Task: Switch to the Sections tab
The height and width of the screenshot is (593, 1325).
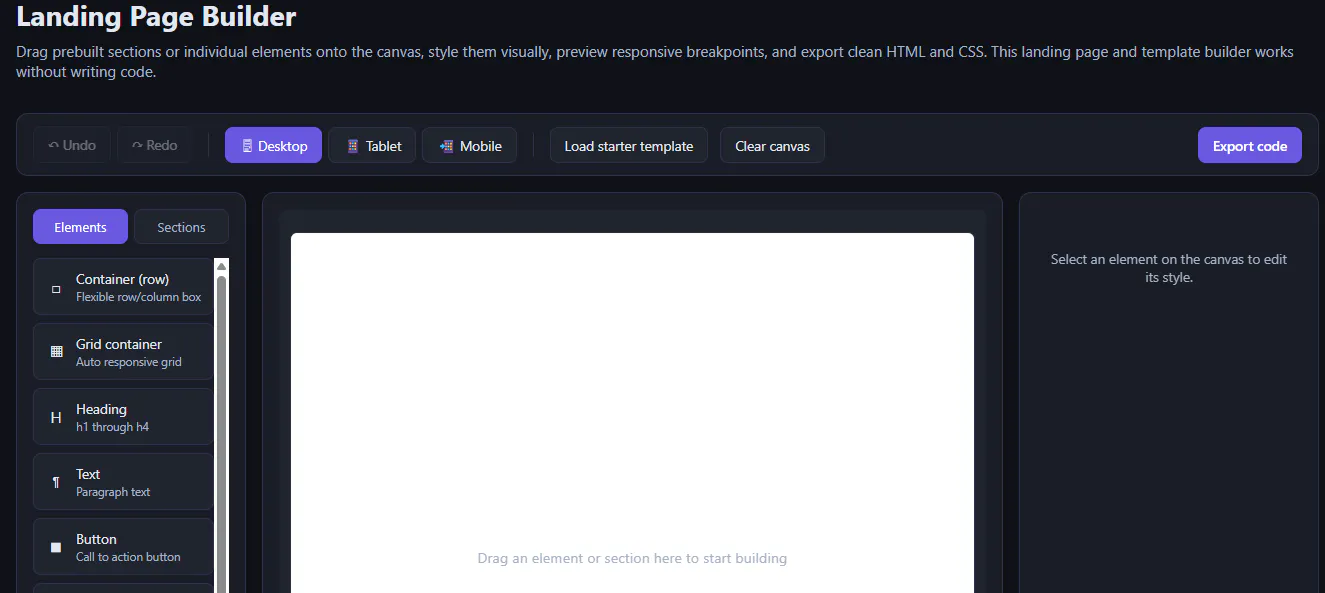Action: click(181, 227)
